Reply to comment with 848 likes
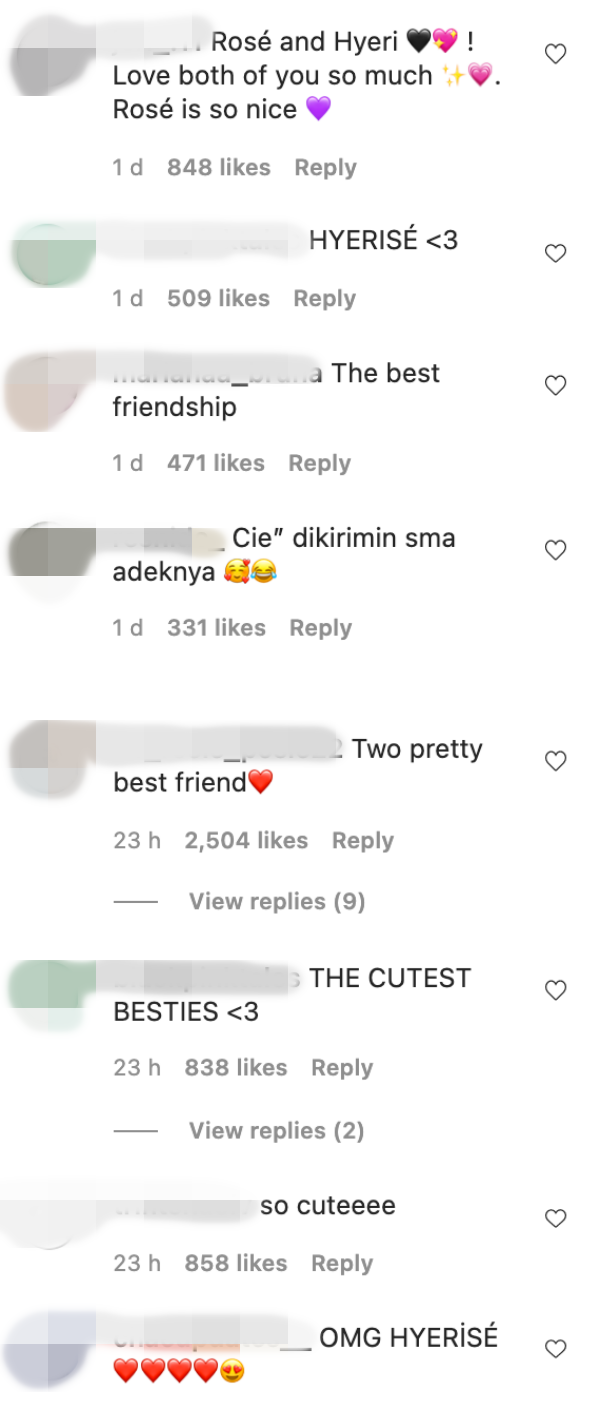 coord(325,168)
